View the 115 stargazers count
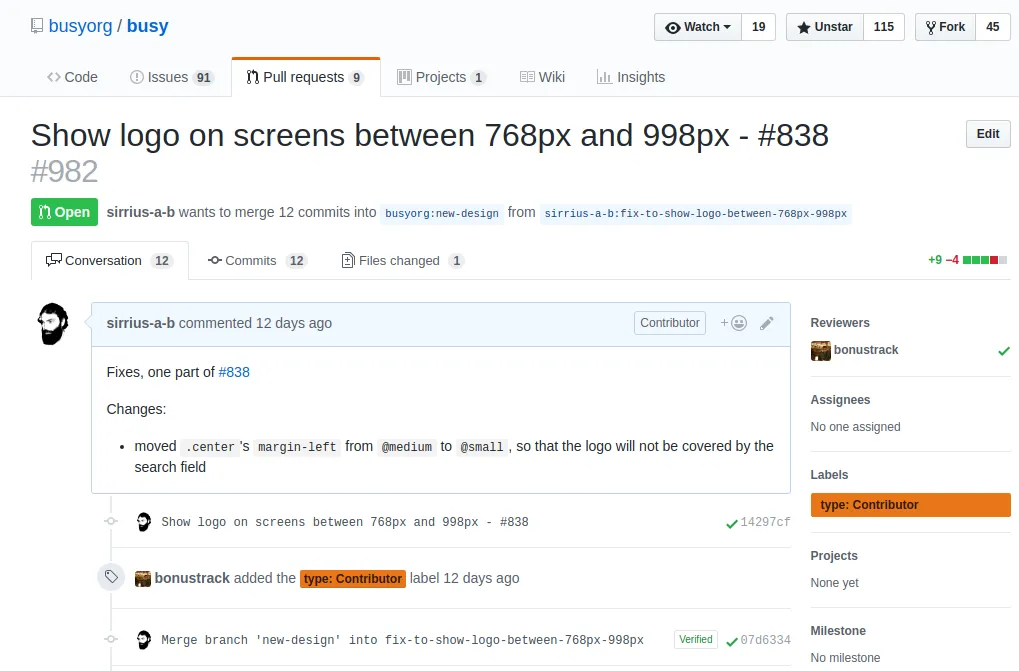 pos(884,27)
